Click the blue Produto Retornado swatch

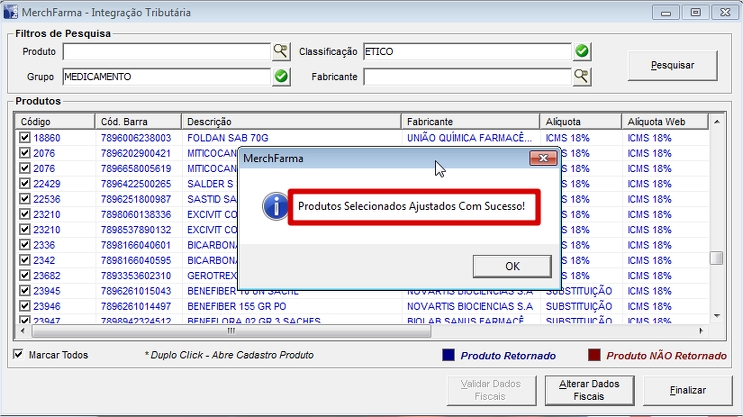(449, 355)
